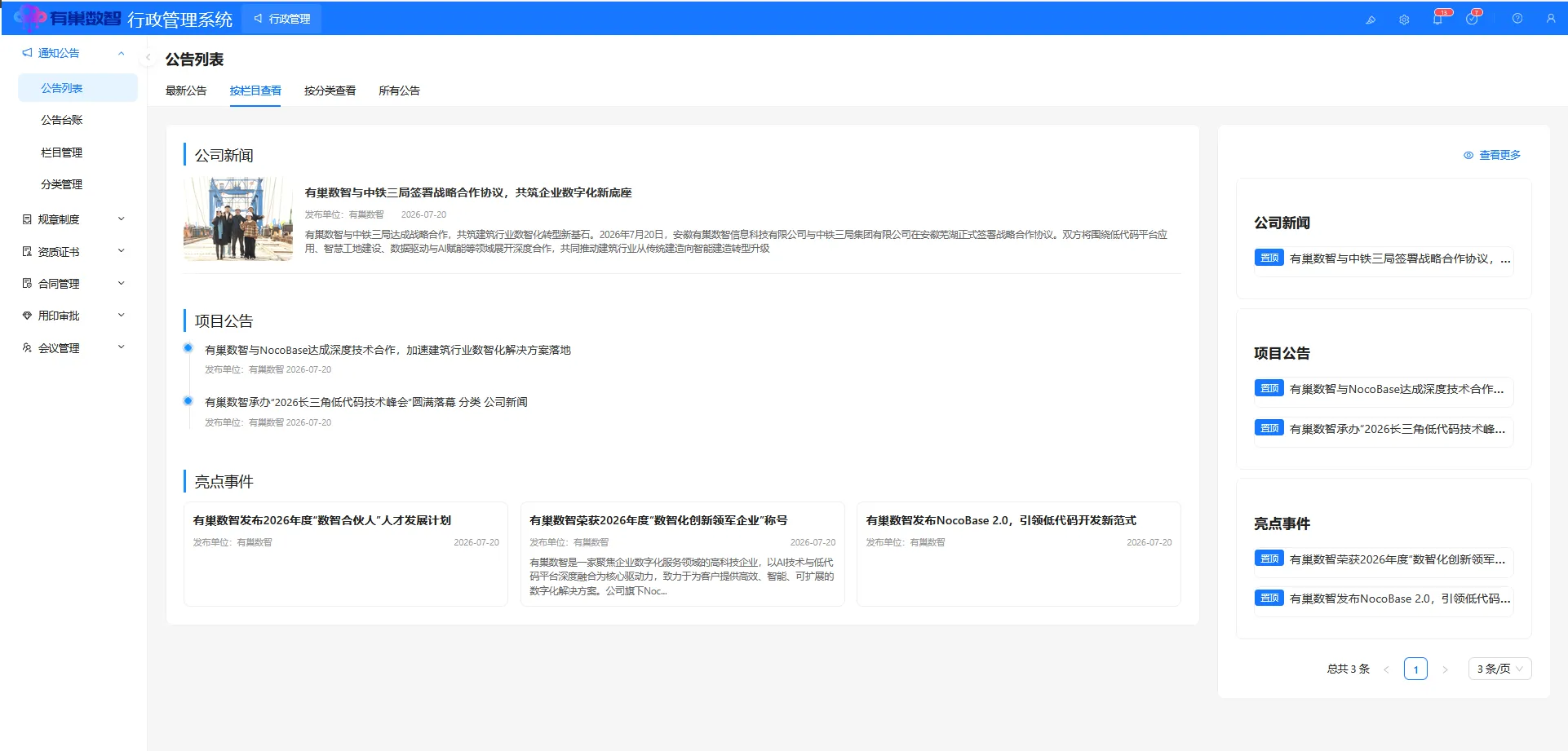Image resolution: width=1568 pixels, height=751 pixels.
Task: Open the settings gear in top bar
Action: click(1404, 20)
